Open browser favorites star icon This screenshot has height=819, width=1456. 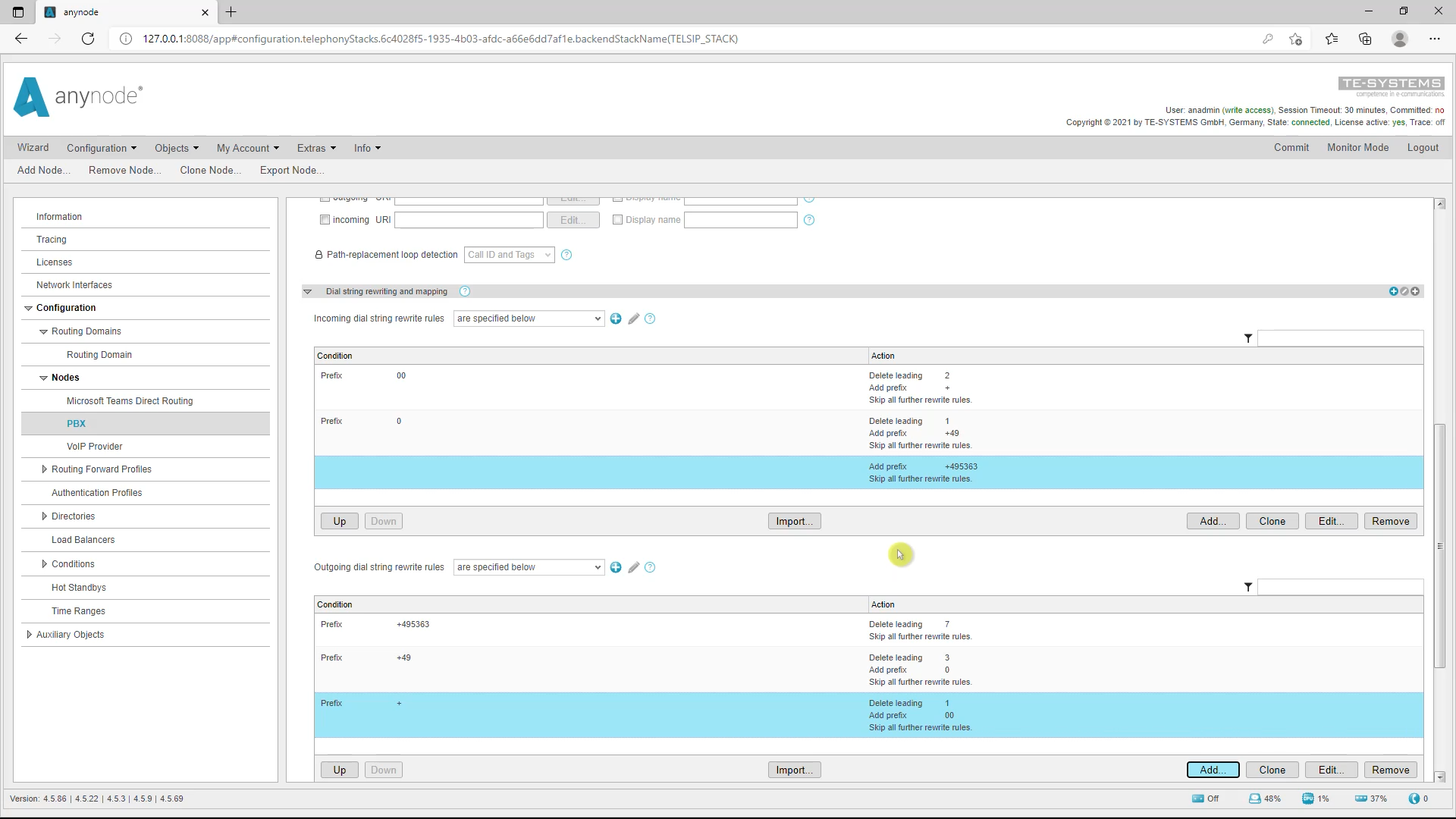[x=1332, y=39]
